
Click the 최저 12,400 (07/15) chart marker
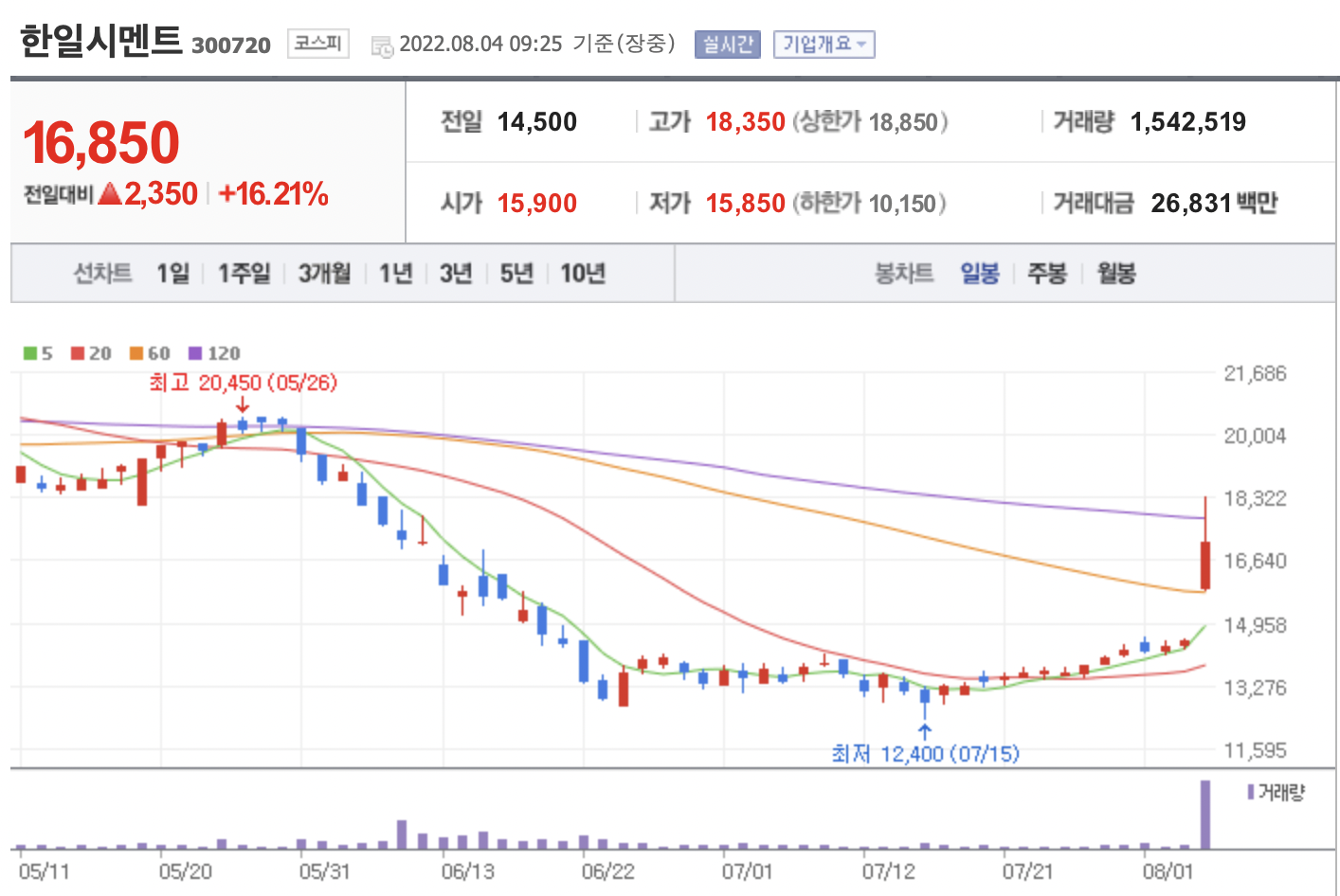point(925,754)
